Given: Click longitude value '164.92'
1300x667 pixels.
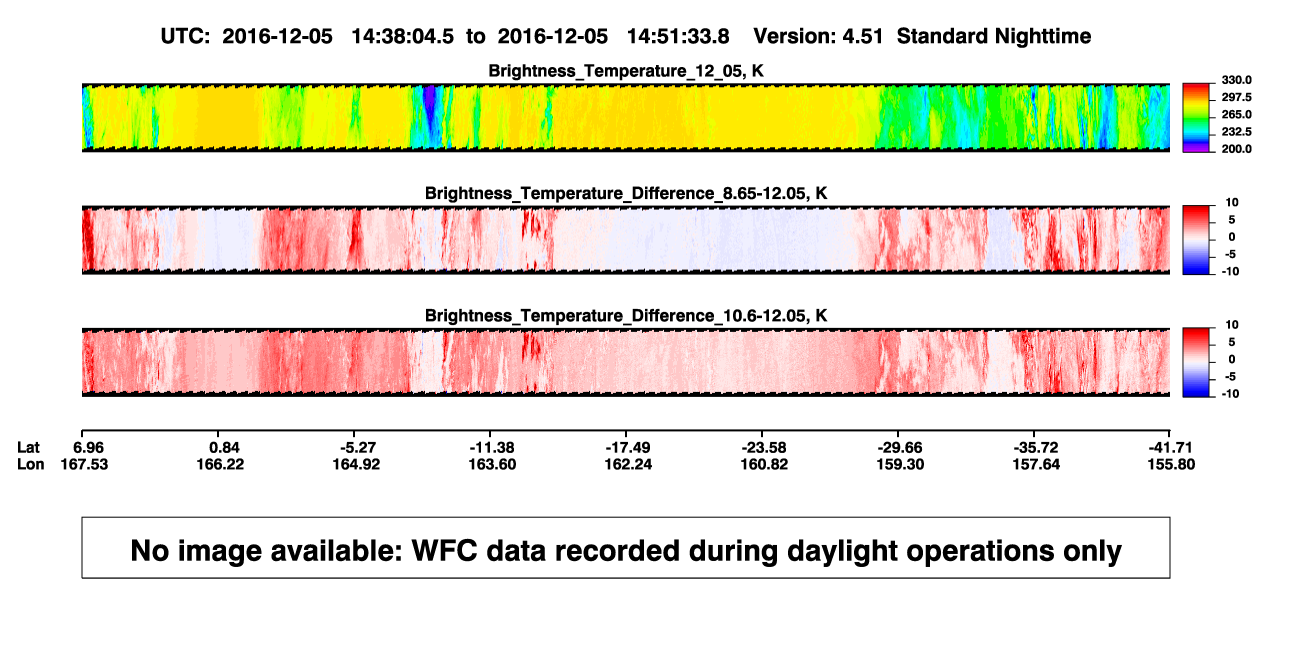Looking at the screenshot, I should (x=356, y=464).
